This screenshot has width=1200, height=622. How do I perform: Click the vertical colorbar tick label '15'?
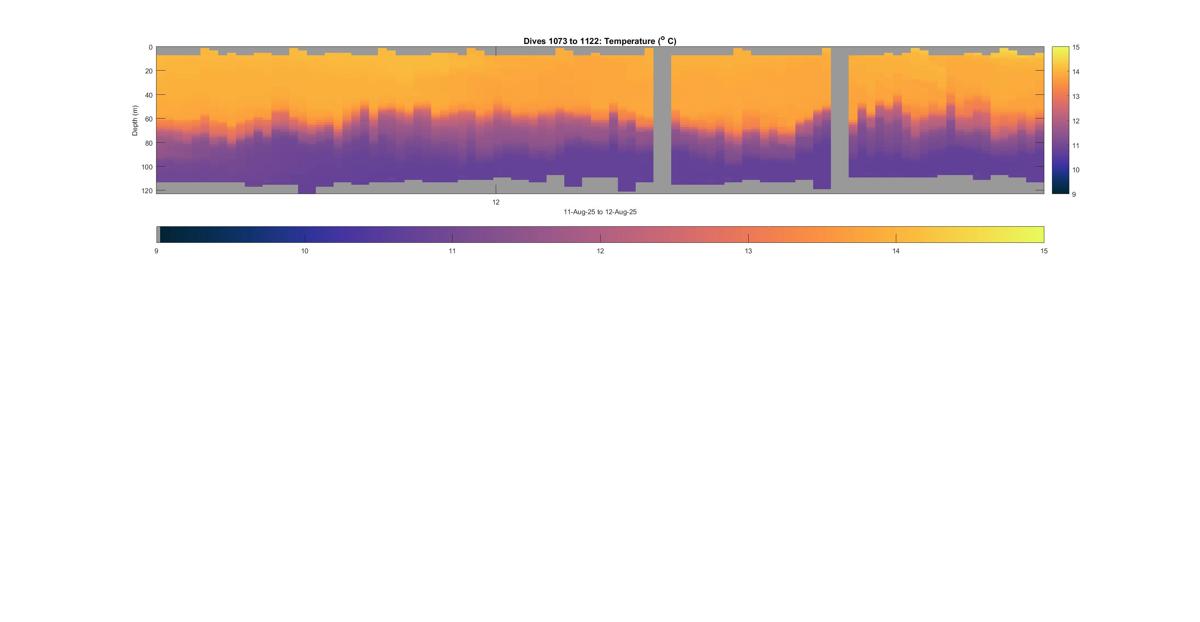coord(1076,48)
